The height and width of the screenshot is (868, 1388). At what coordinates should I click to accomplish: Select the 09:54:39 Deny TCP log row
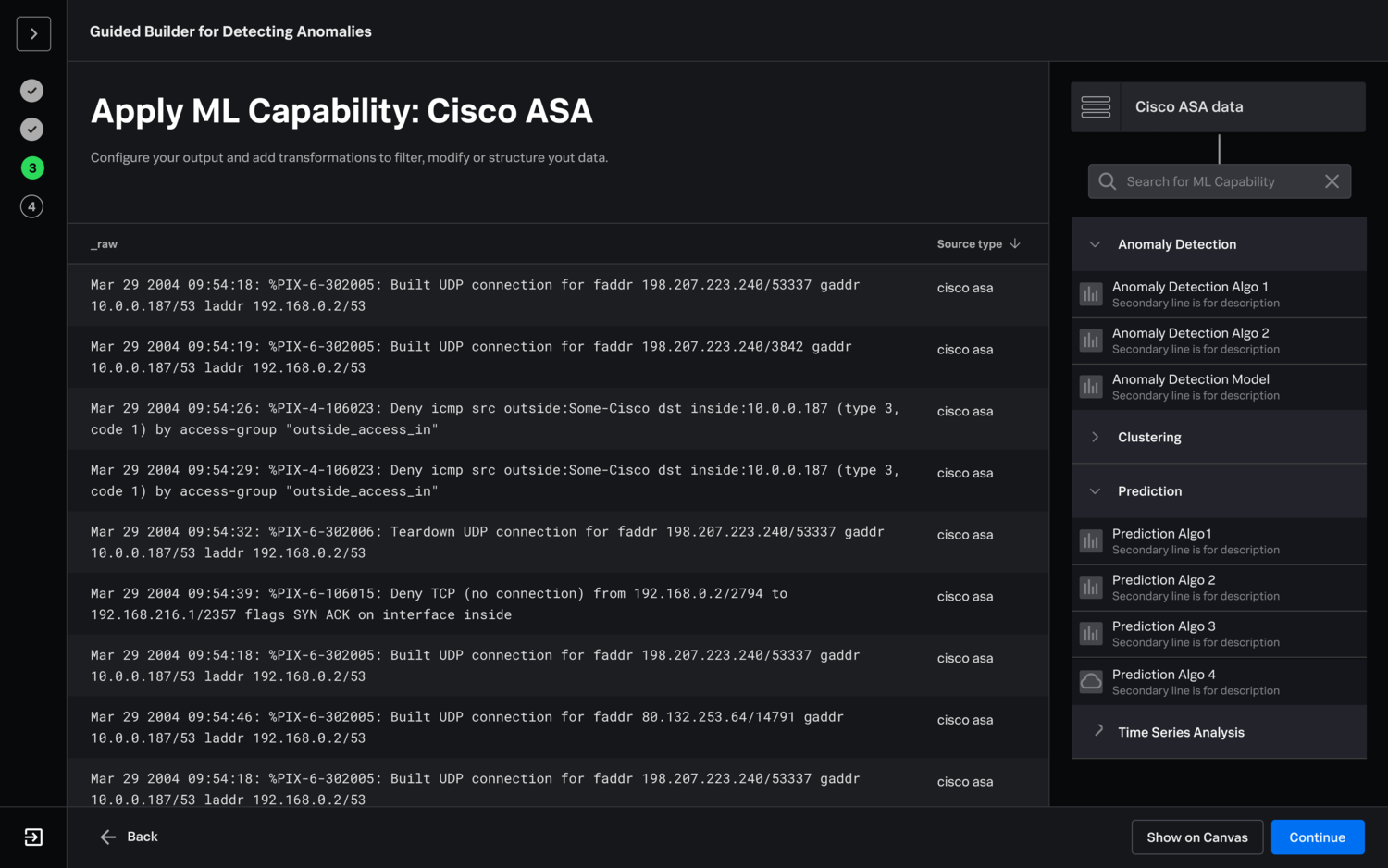point(558,604)
